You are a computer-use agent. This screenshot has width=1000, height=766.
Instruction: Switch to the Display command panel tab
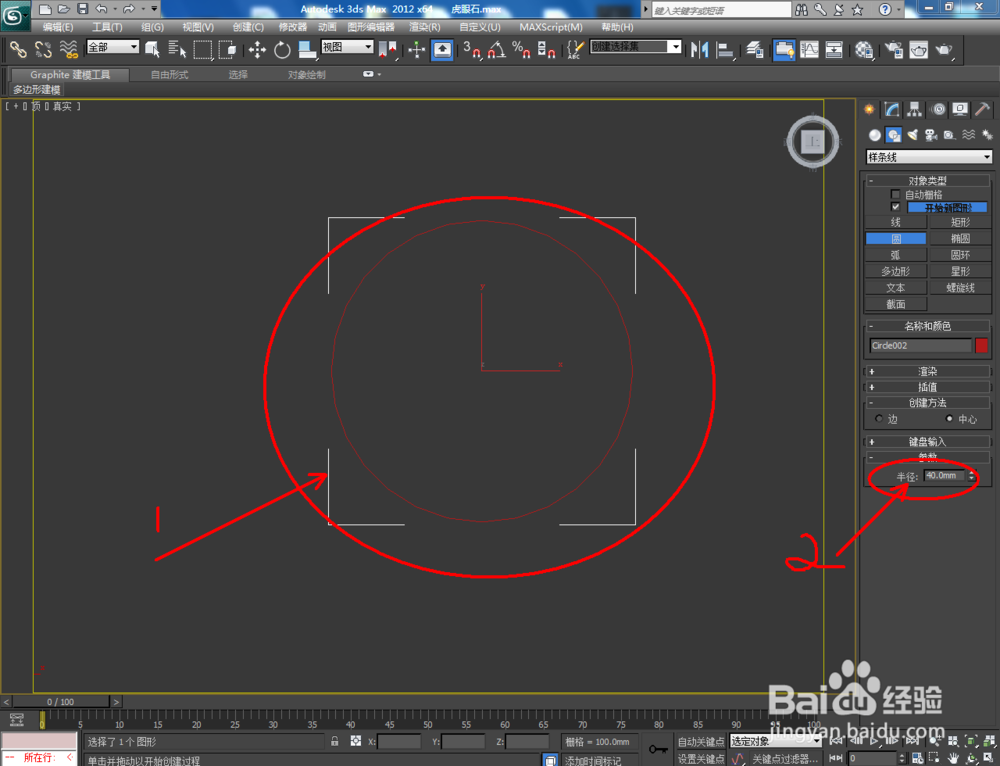pyautogui.click(x=960, y=110)
